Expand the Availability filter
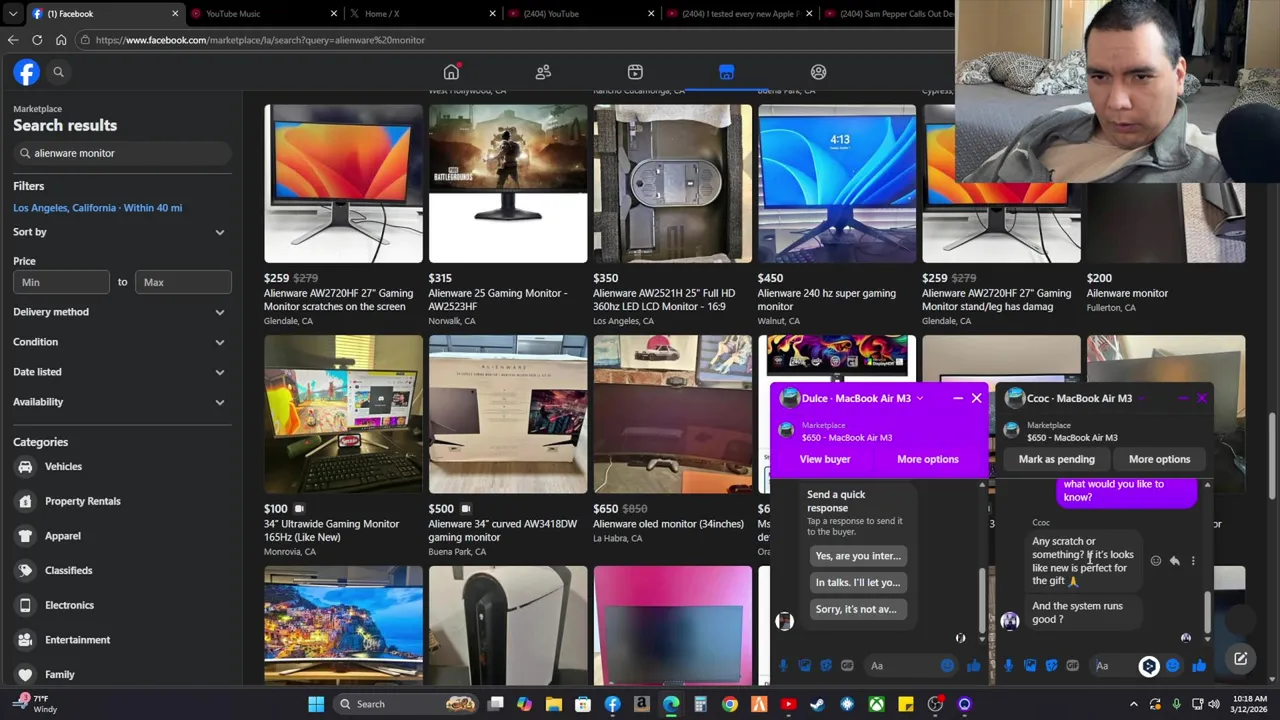1280x720 pixels. [x=120, y=402]
